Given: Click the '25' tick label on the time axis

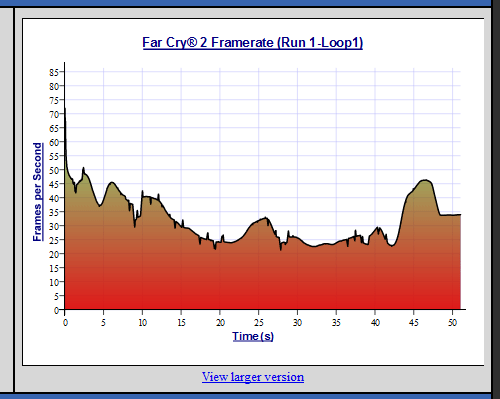Looking at the screenshot, I should (259, 322).
